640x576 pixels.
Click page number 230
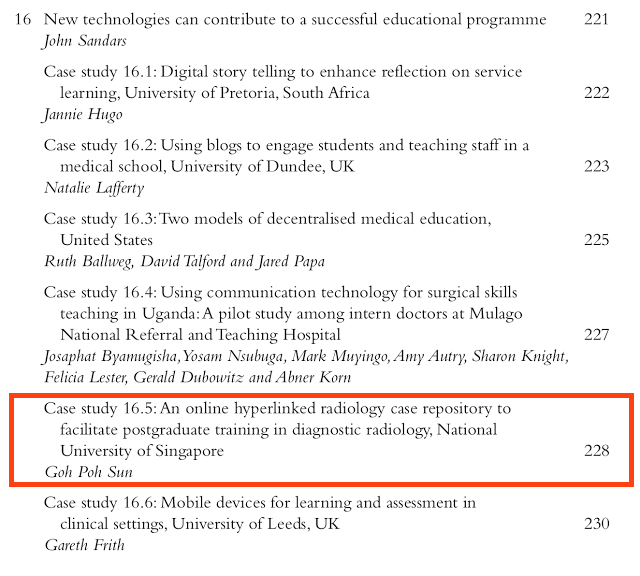tap(596, 523)
